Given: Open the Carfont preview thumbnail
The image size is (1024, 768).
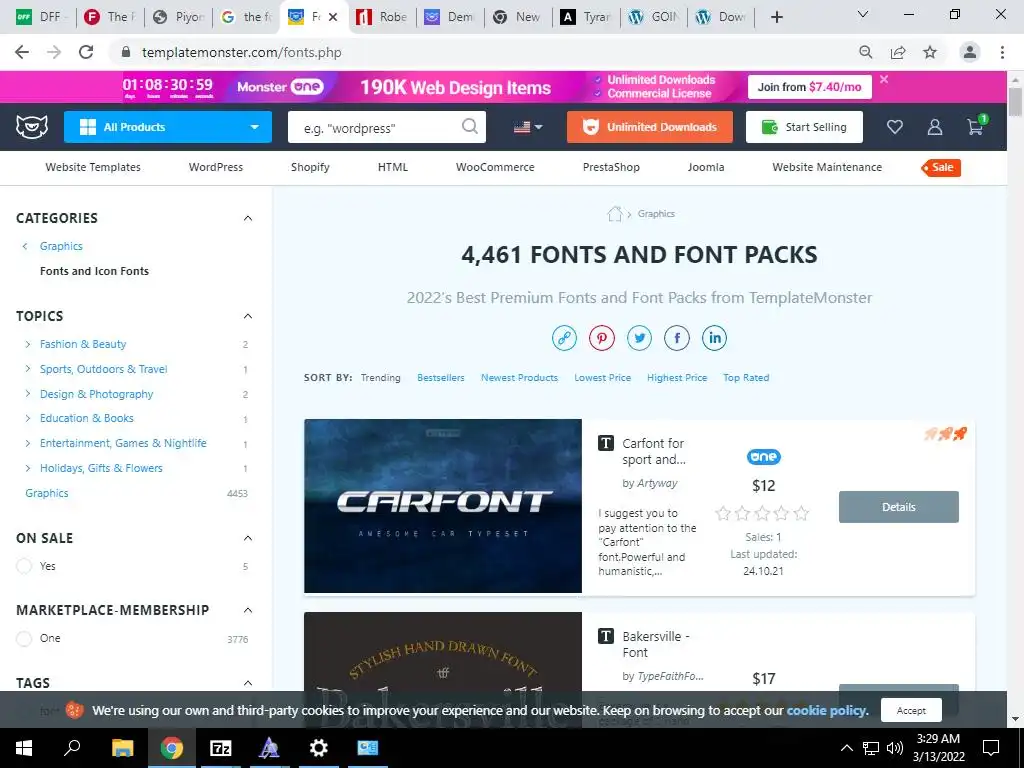Looking at the screenshot, I should click(443, 506).
